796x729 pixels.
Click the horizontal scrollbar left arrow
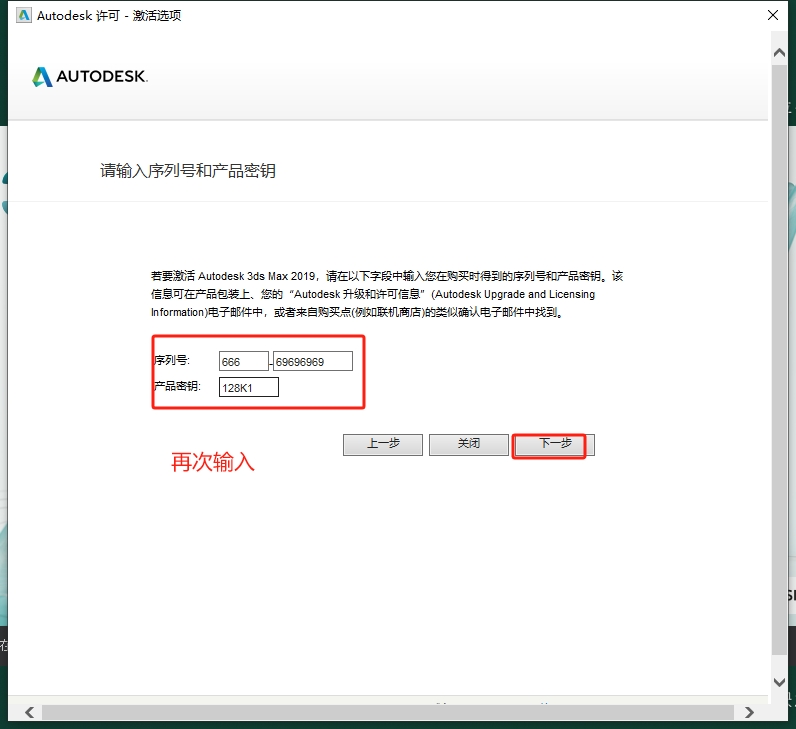coord(28,712)
